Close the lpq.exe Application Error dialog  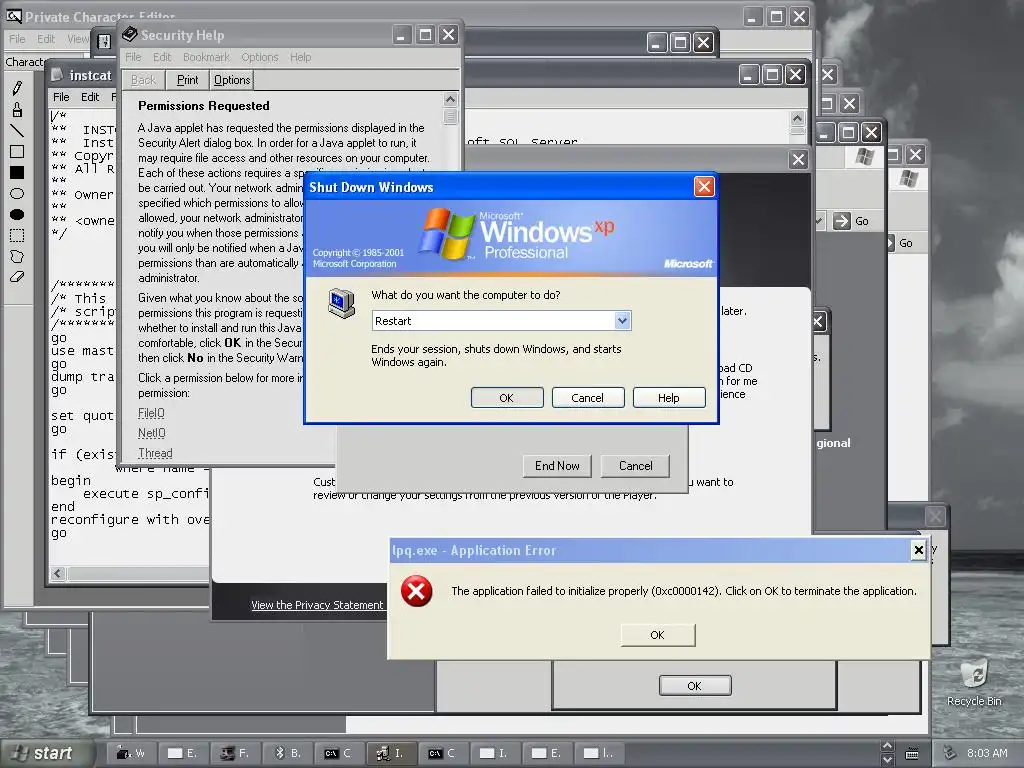(918, 550)
